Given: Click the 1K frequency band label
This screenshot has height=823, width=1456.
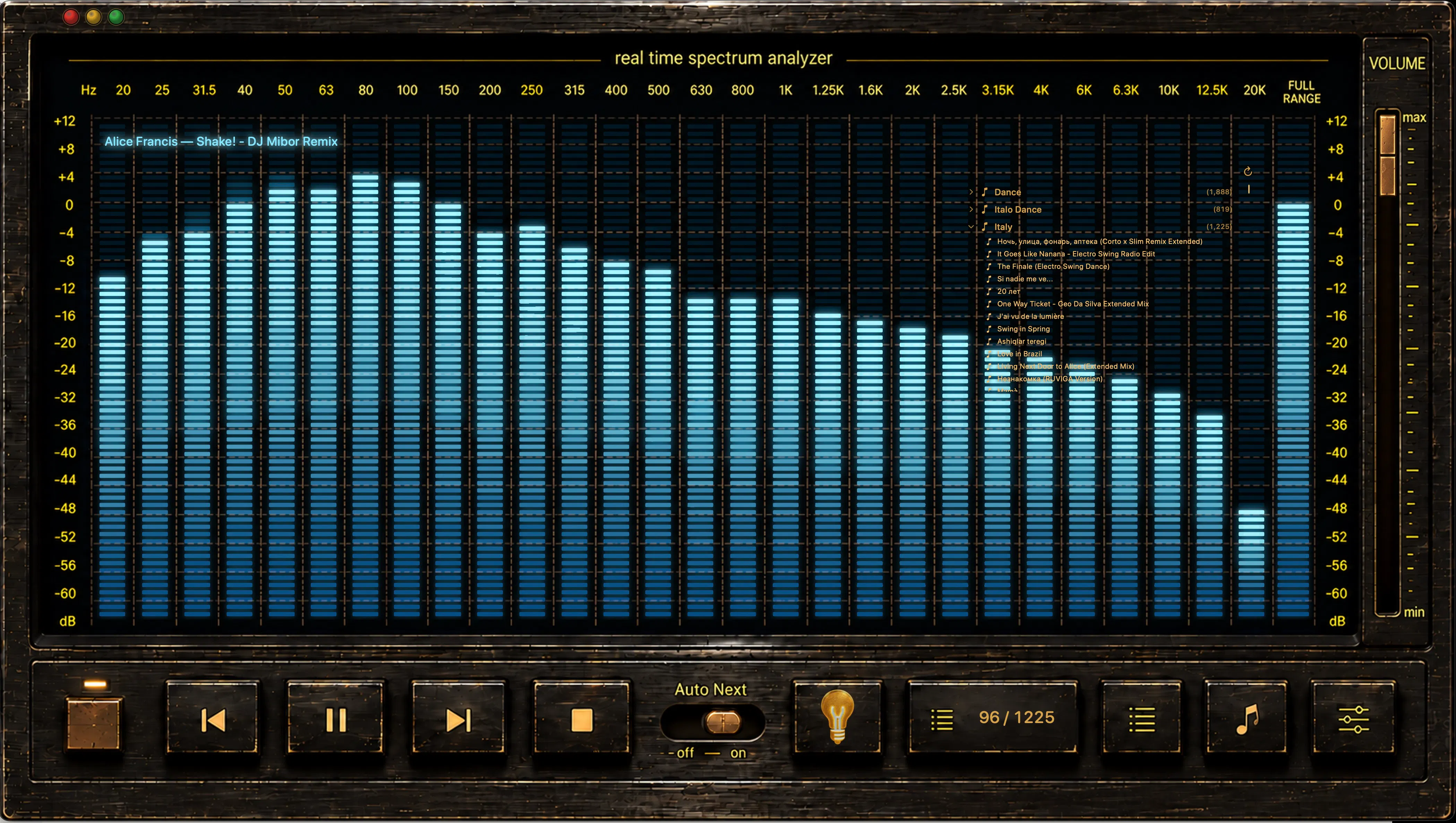Looking at the screenshot, I should (x=785, y=90).
